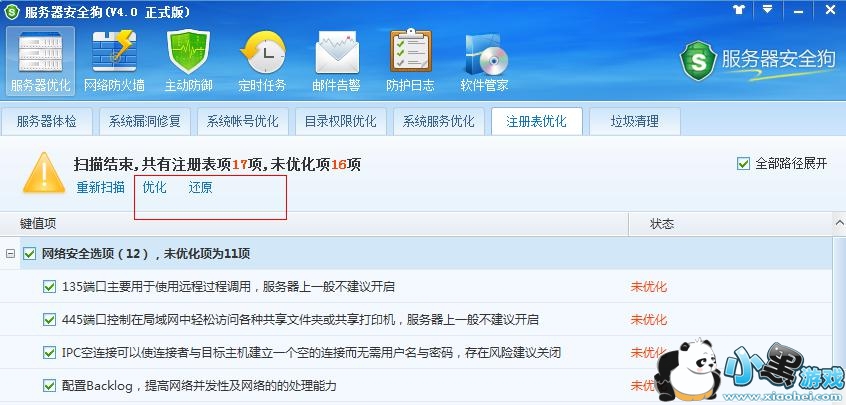Select the 配置Backlog description row text
This screenshot has width=846, height=405.
click(x=199, y=386)
